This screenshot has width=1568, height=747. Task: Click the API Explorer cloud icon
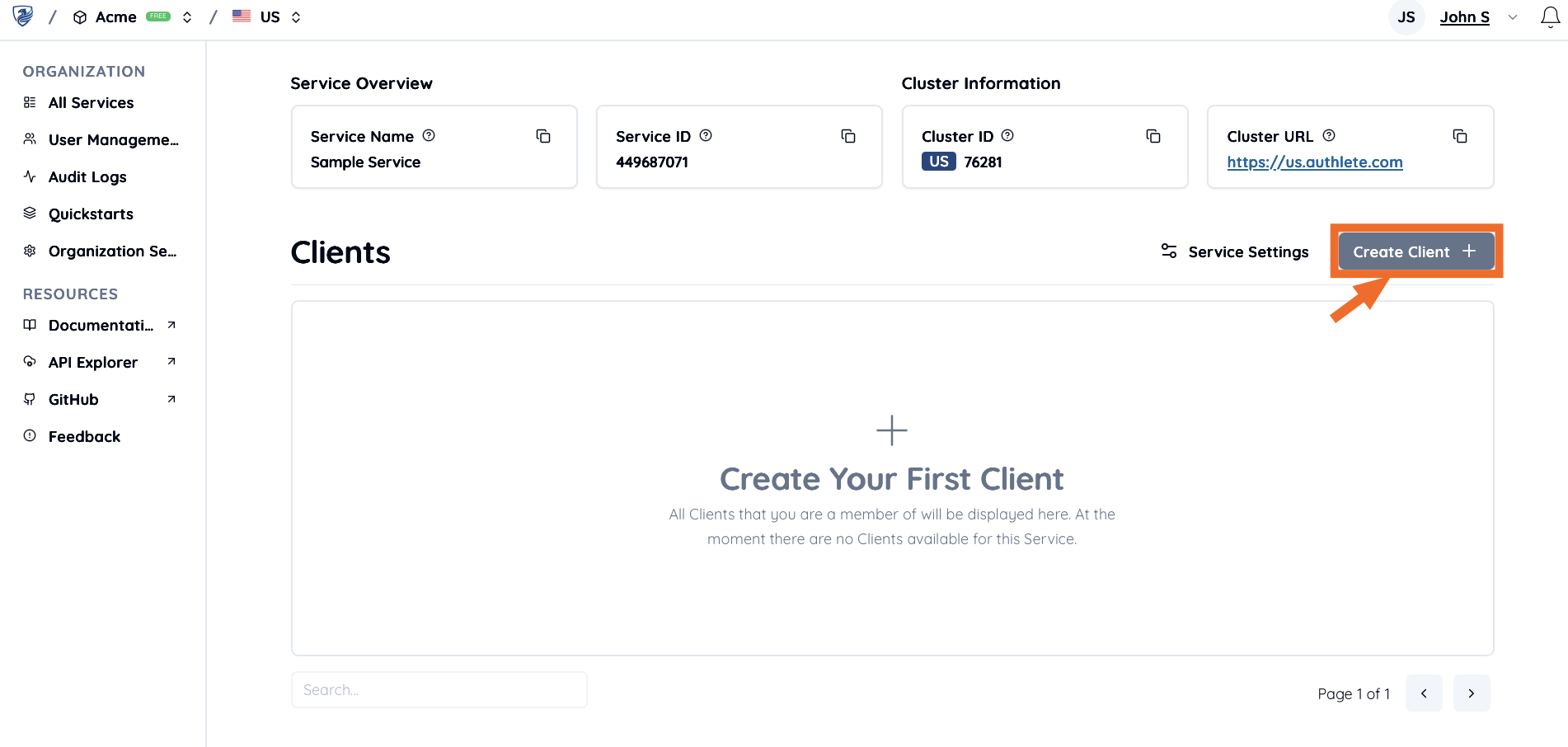(30, 361)
